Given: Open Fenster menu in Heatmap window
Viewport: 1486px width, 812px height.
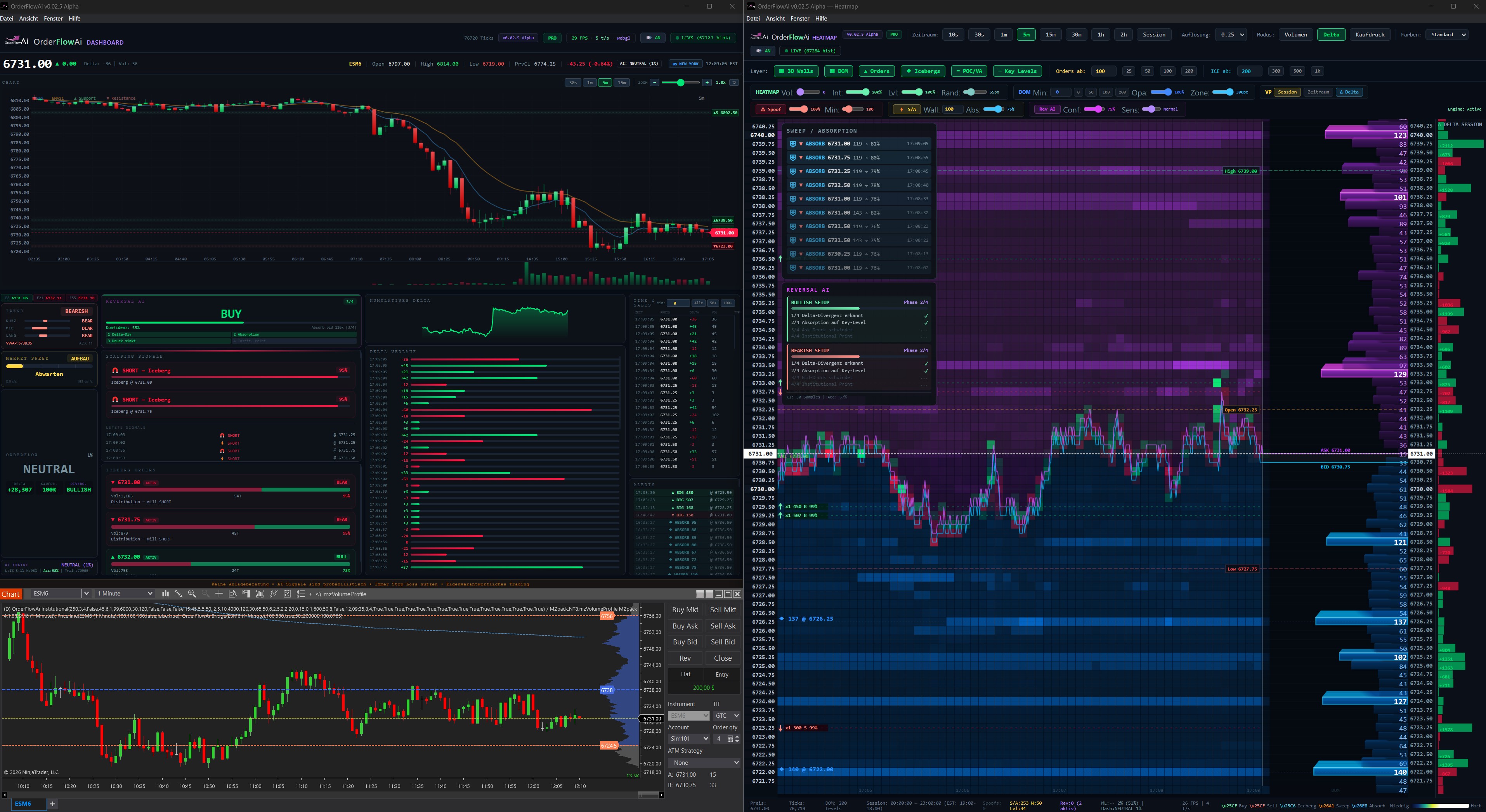Looking at the screenshot, I should (x=799, y=19).
